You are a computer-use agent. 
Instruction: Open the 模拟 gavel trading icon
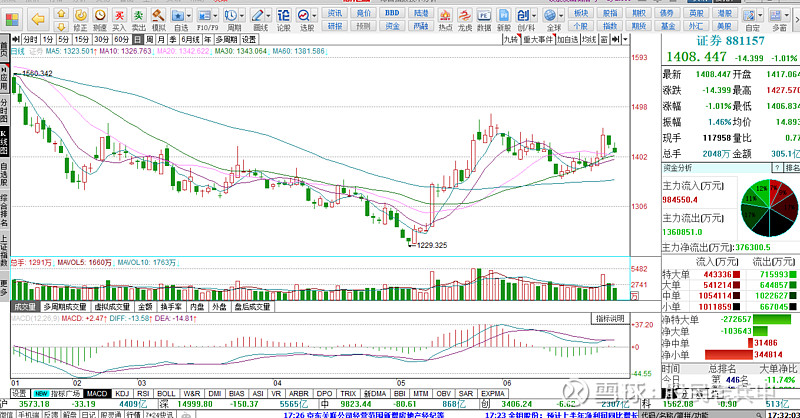click(x=157, y=15)
